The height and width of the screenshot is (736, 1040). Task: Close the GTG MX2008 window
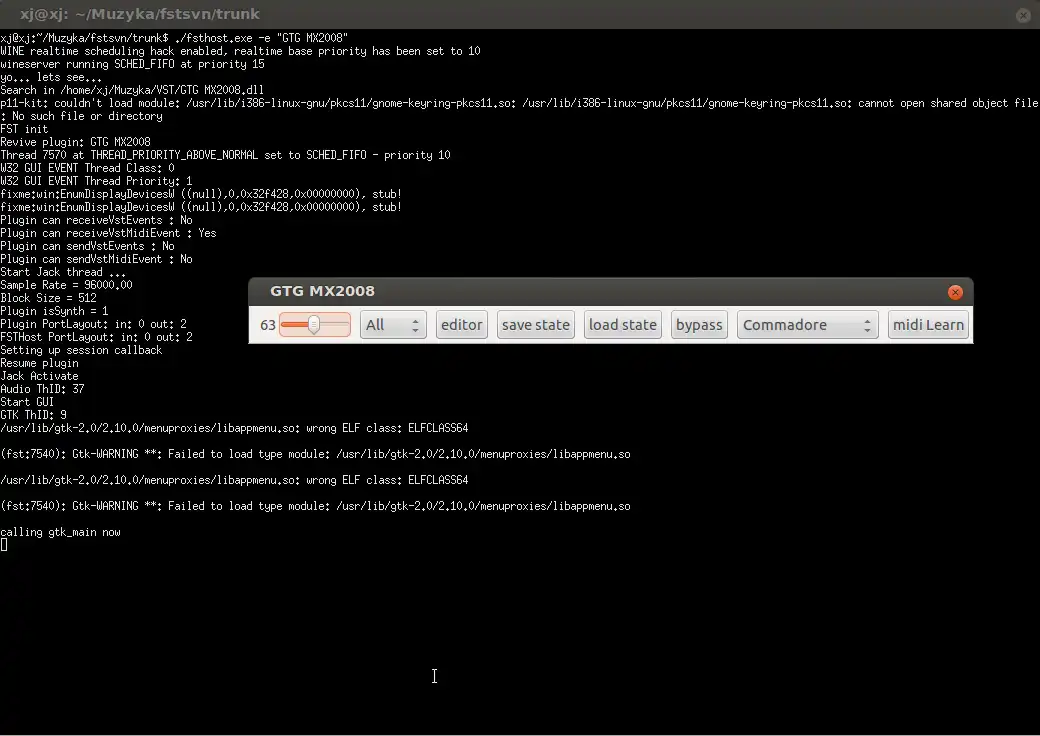pos(955,292)
